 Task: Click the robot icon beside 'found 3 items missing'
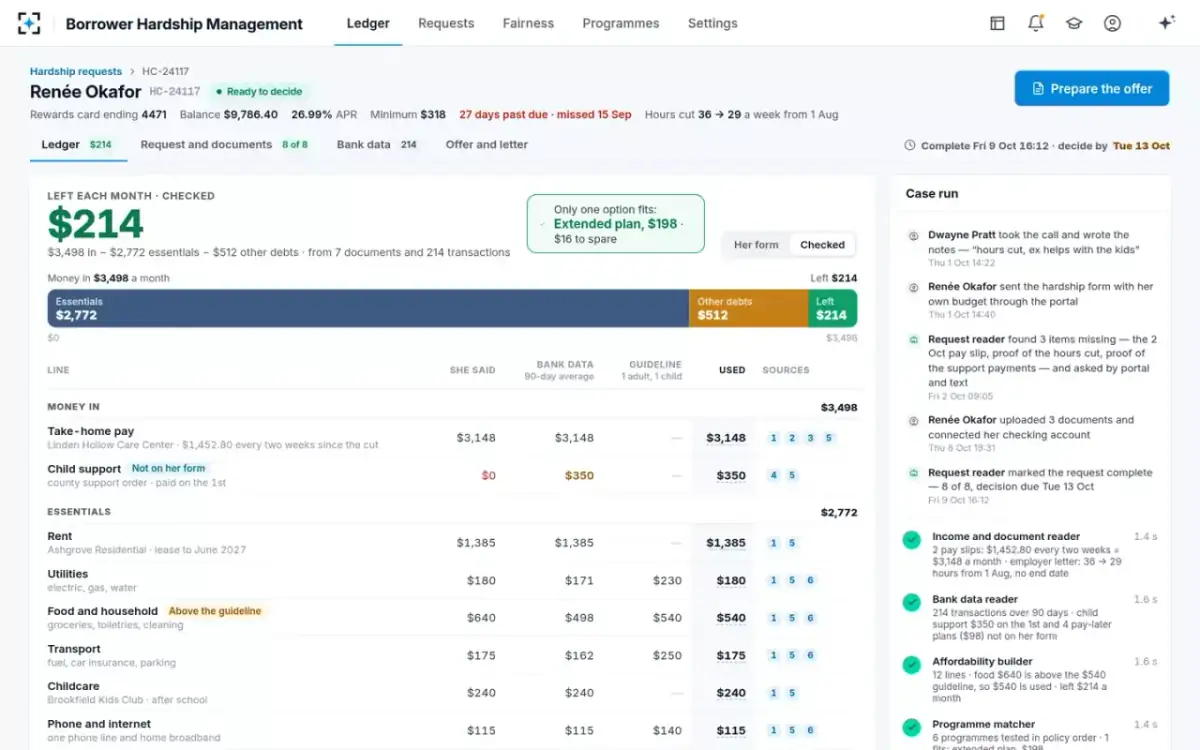click(x=913, y=340)
